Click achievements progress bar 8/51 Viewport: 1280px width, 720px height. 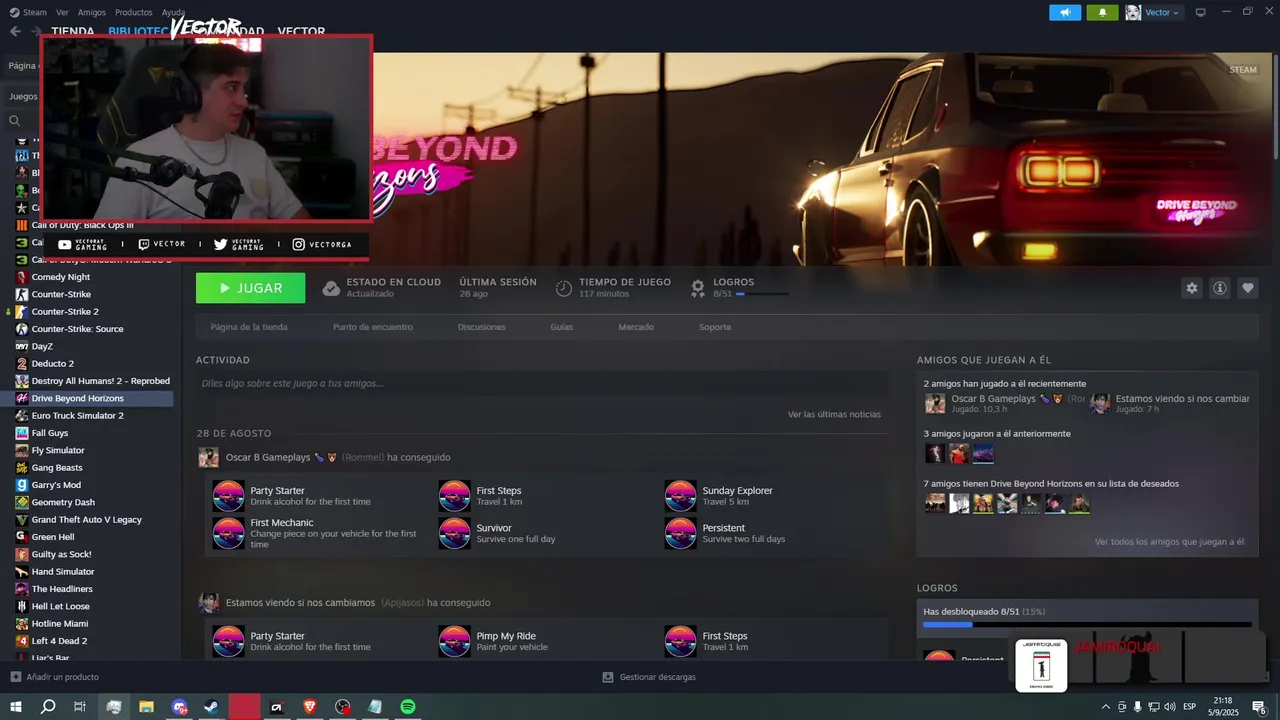tap(1087, 624)
